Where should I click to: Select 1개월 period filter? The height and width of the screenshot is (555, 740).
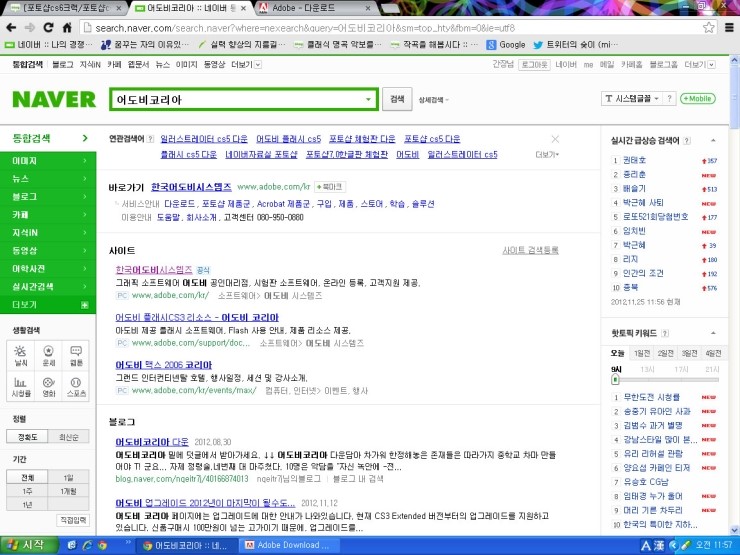coord(68,491)
